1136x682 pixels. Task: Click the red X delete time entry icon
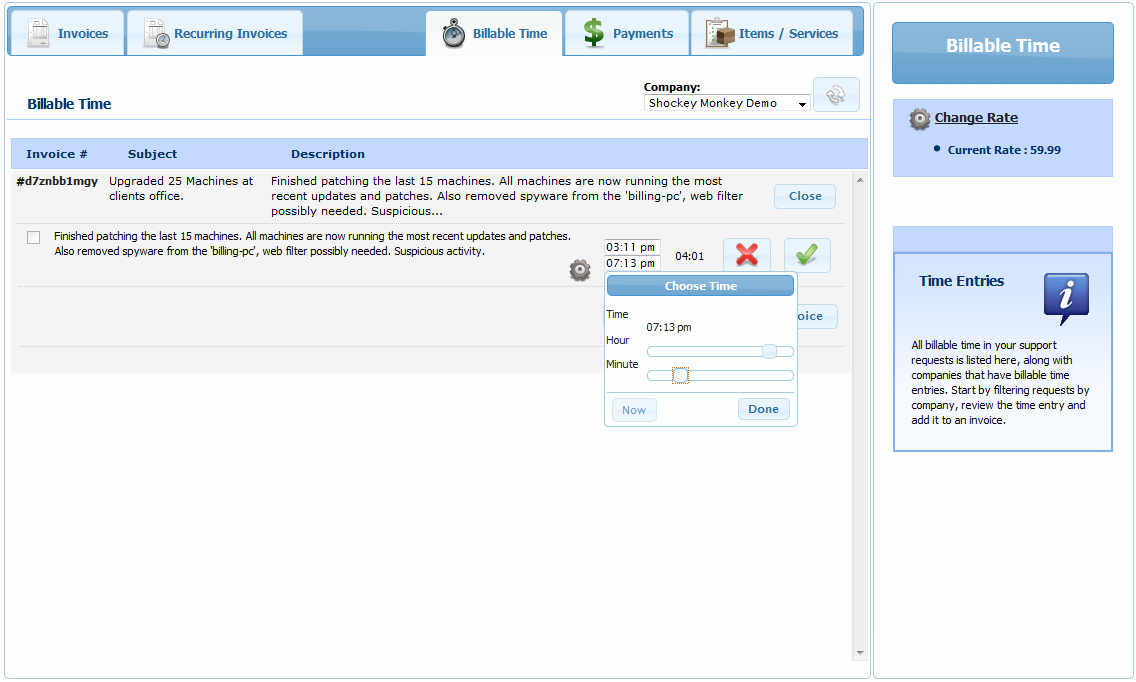[746, 255]
